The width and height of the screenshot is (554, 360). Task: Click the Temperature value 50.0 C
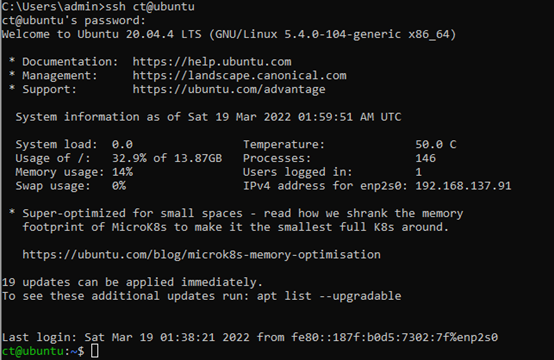click(436, 144)
